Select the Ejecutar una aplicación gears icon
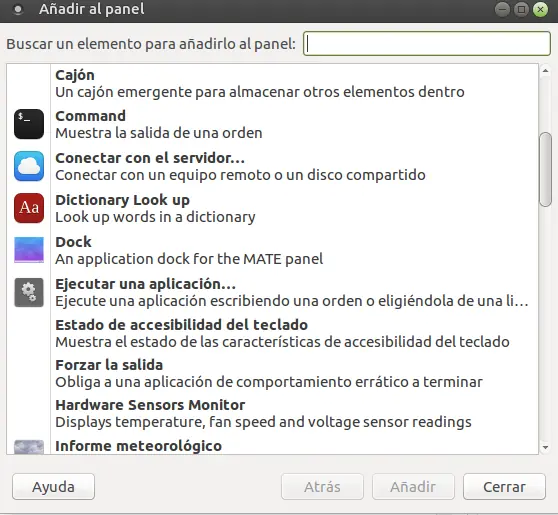558x515 pixels. (29, 292)
